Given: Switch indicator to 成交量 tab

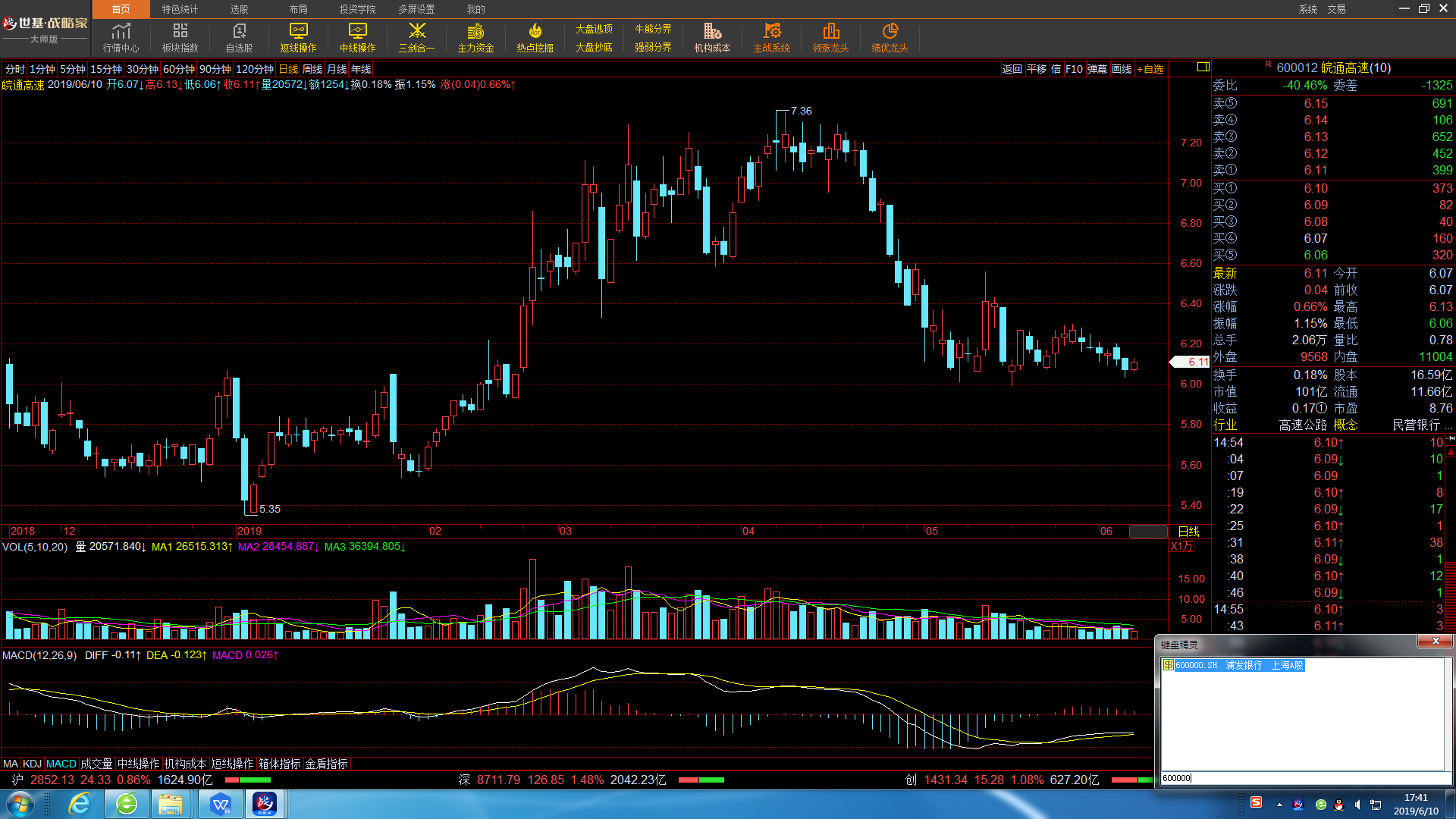Looking at the screenshot, I should 96,764.
